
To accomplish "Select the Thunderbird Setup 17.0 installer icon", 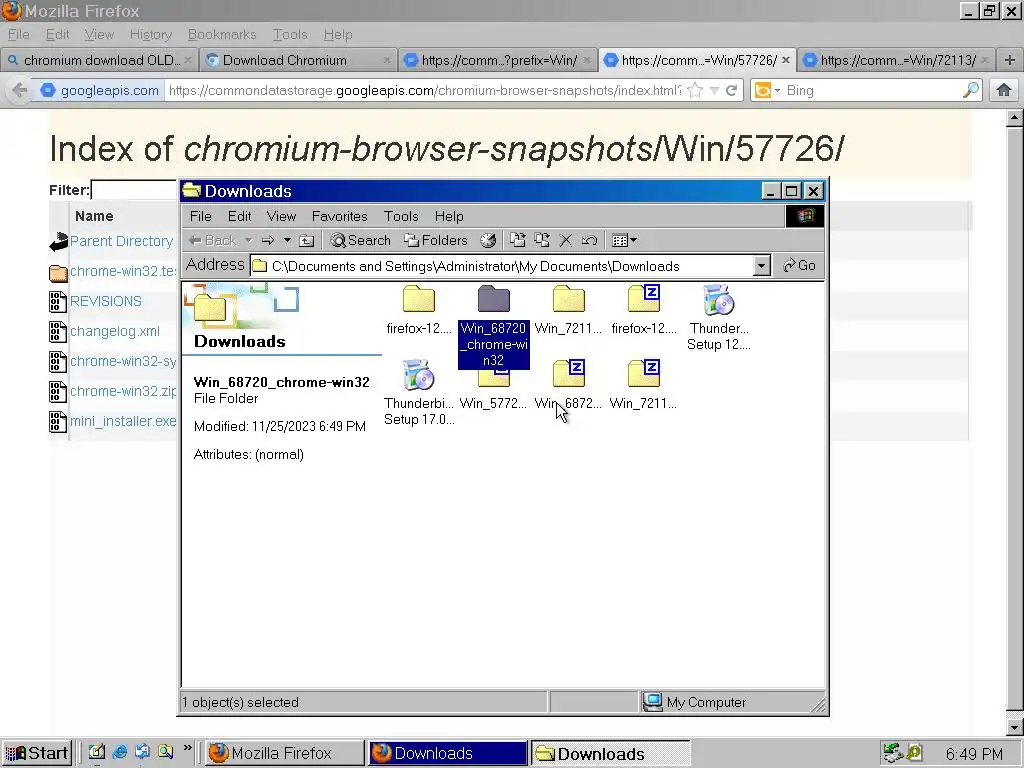I will [x=419, y=375].
